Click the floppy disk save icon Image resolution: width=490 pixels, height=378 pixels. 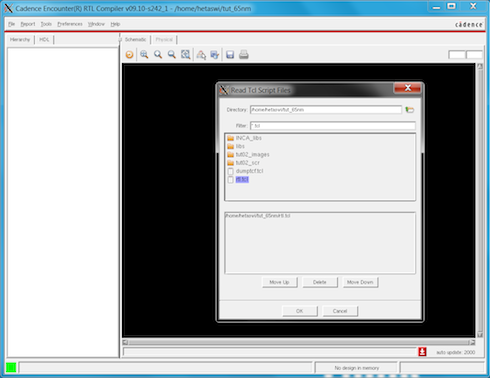230,55
